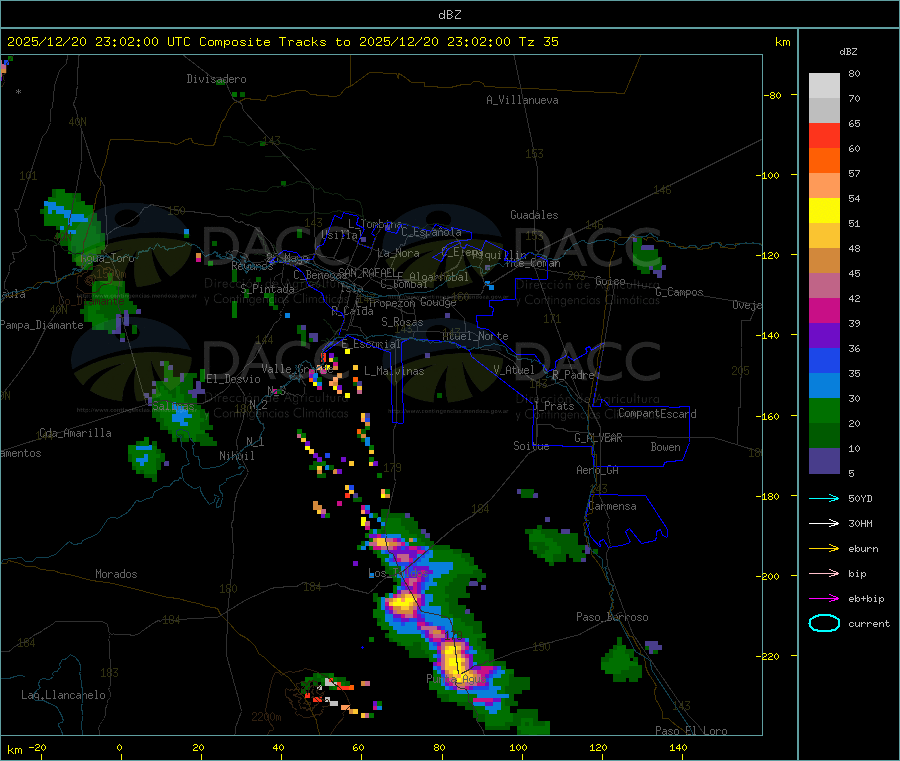
Task: Select the light gray 70-80 dBZ swatch
Action: [x=824, y=86]
